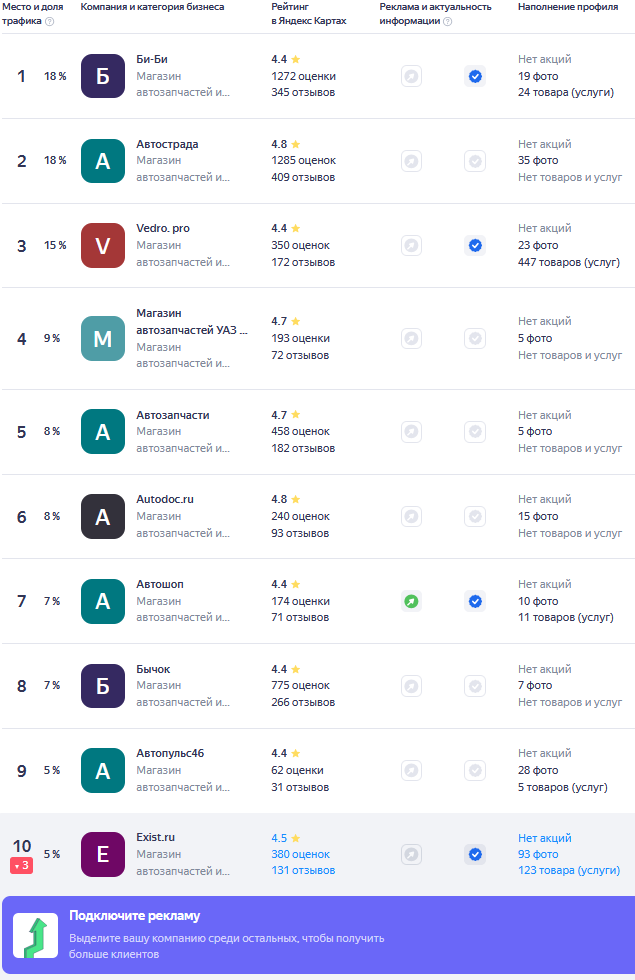The width and height of the screenshot is (635, 980).
Task: Click the grey advertising icon for Би-Би
Action: [411, 76]
